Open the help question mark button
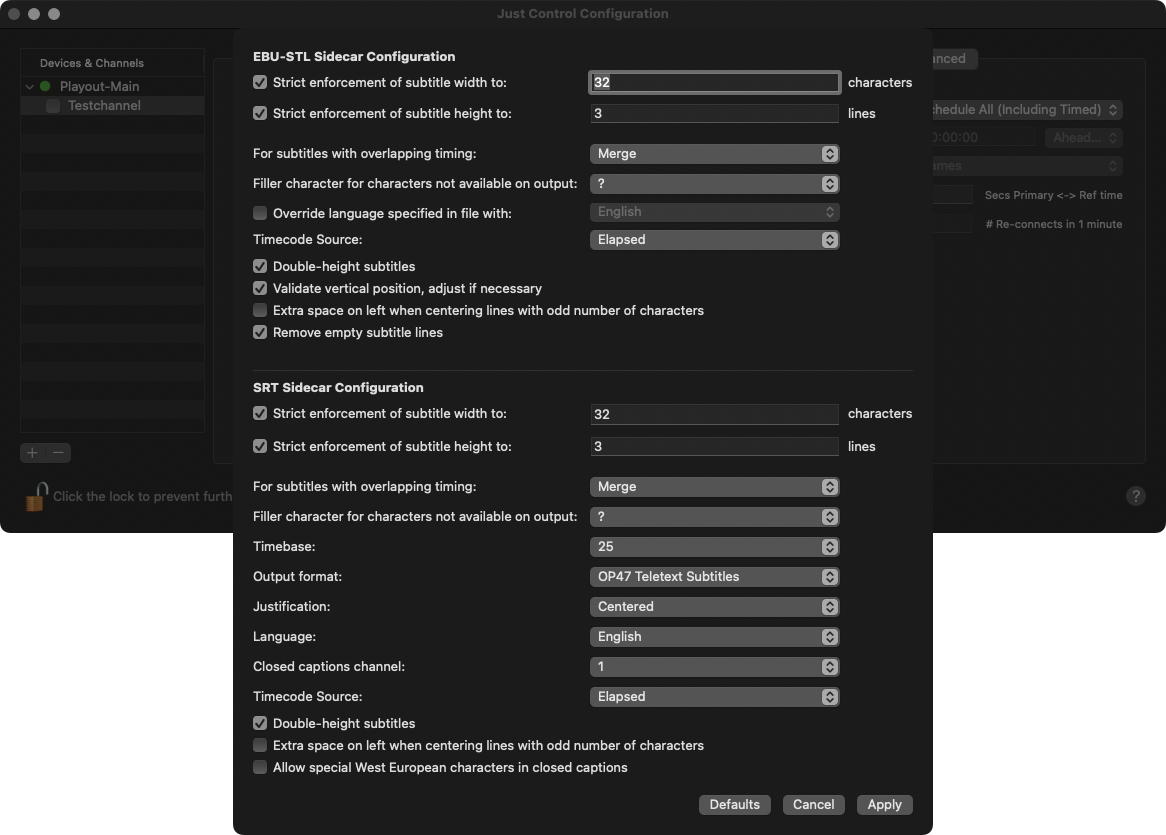This screenshot has width=1166, height=835. click(1136, 496)
